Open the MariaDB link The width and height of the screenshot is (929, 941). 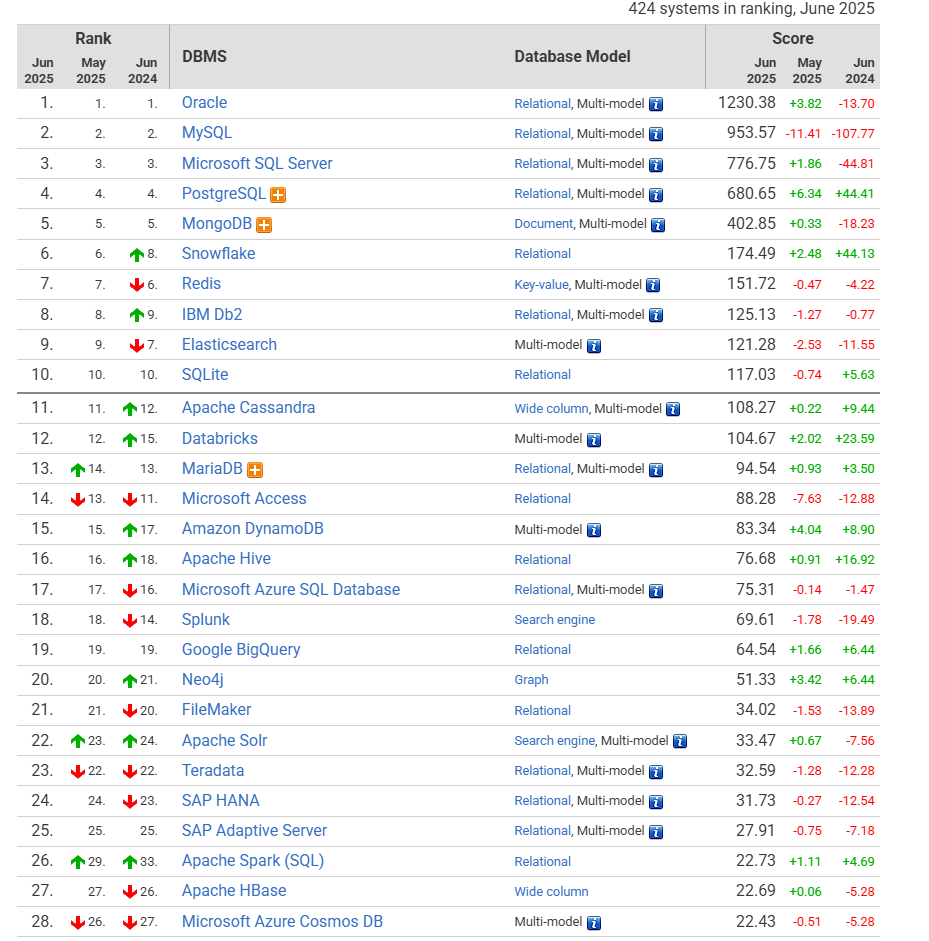(x=212, y=469)
